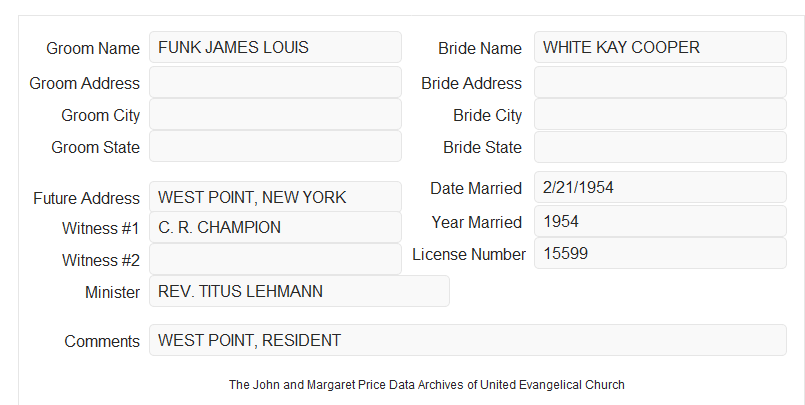Select the Bride Name field
Viewport: 805px width, 405px height.
coord(660,47)
